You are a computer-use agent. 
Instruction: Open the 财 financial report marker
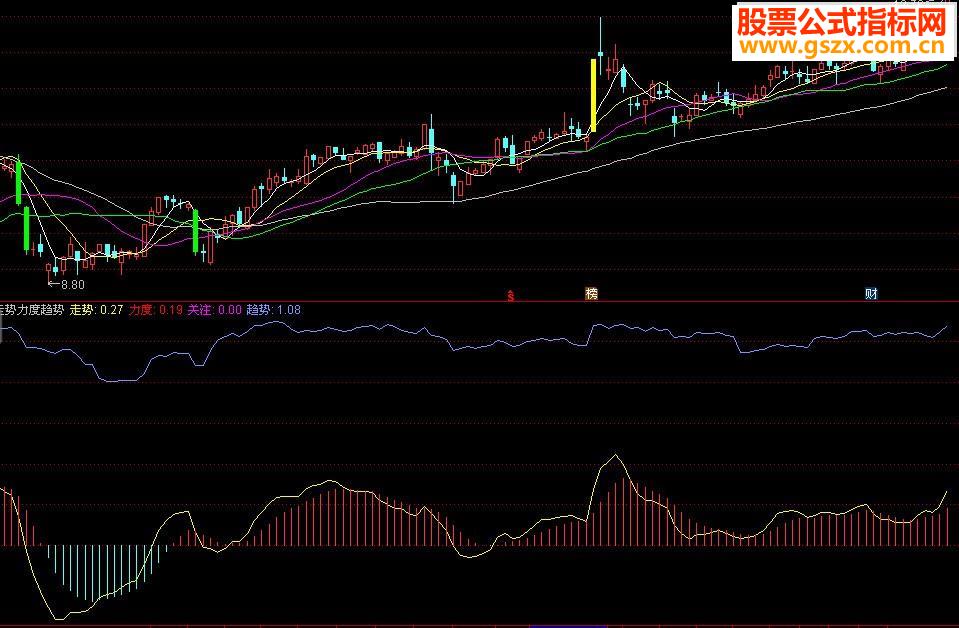pos(871,294)
